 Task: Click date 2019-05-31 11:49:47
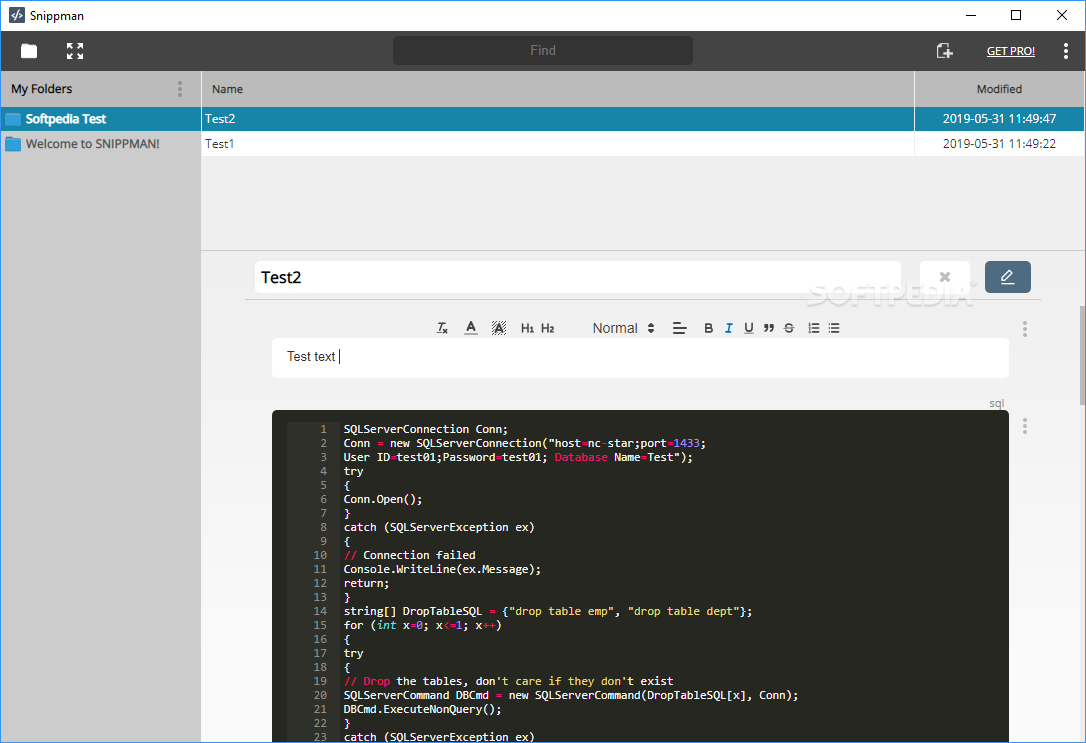tap(999, 118)
